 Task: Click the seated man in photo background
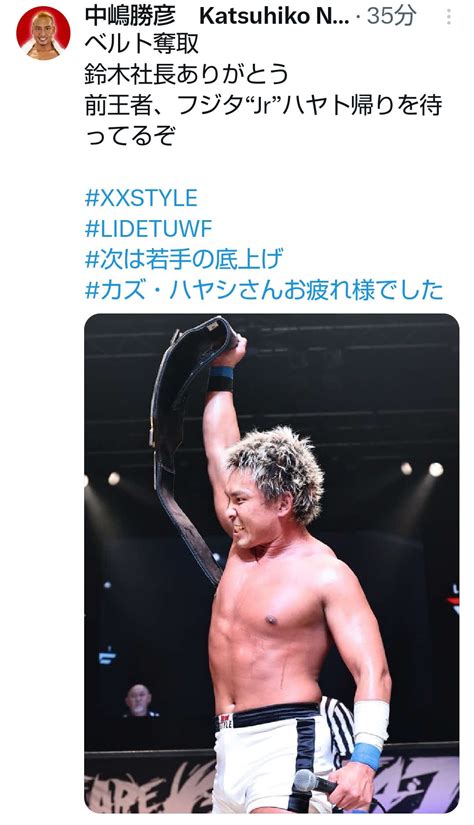point(139,700)
